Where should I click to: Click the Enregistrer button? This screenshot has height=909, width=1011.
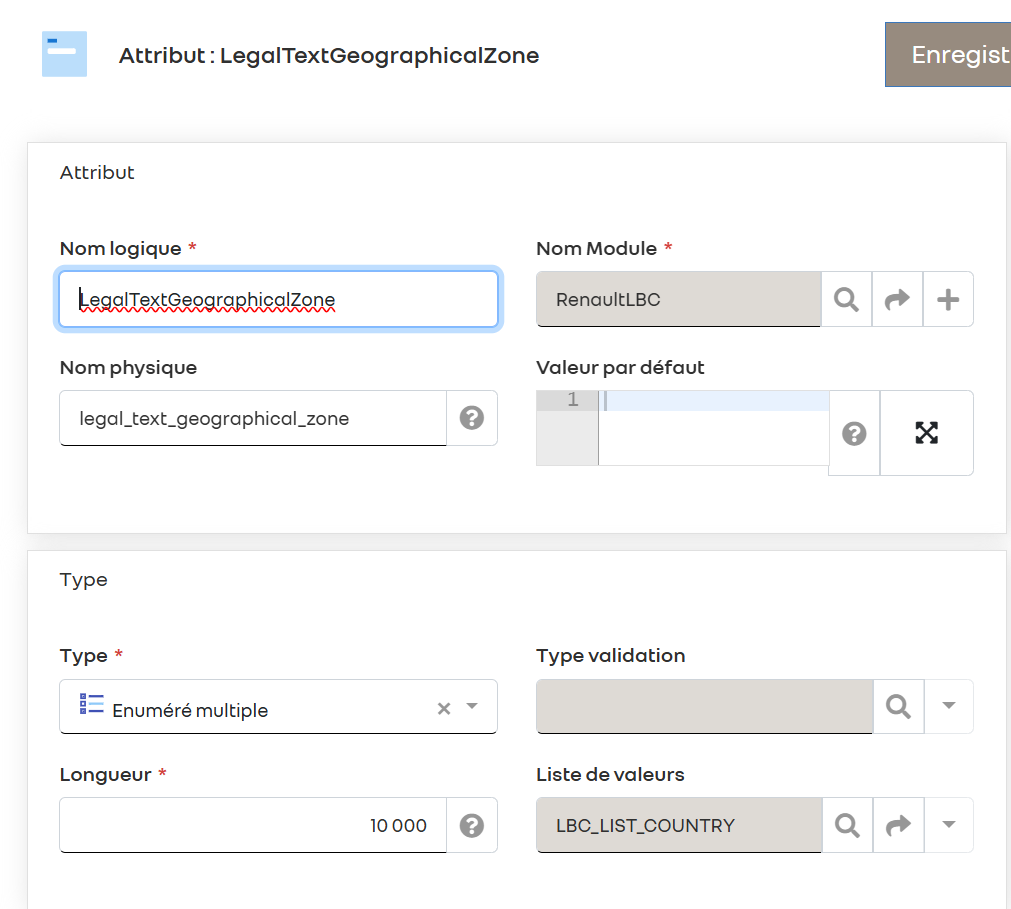(x=950, y=55)
